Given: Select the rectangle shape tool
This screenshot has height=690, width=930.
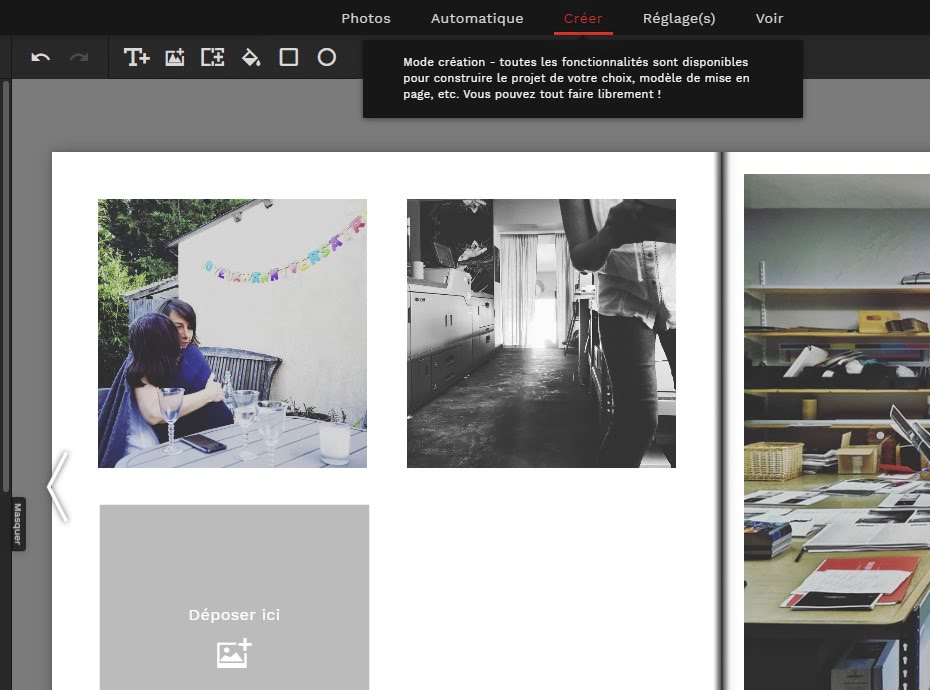Looking at the screenshot, I should pos(289,58).
